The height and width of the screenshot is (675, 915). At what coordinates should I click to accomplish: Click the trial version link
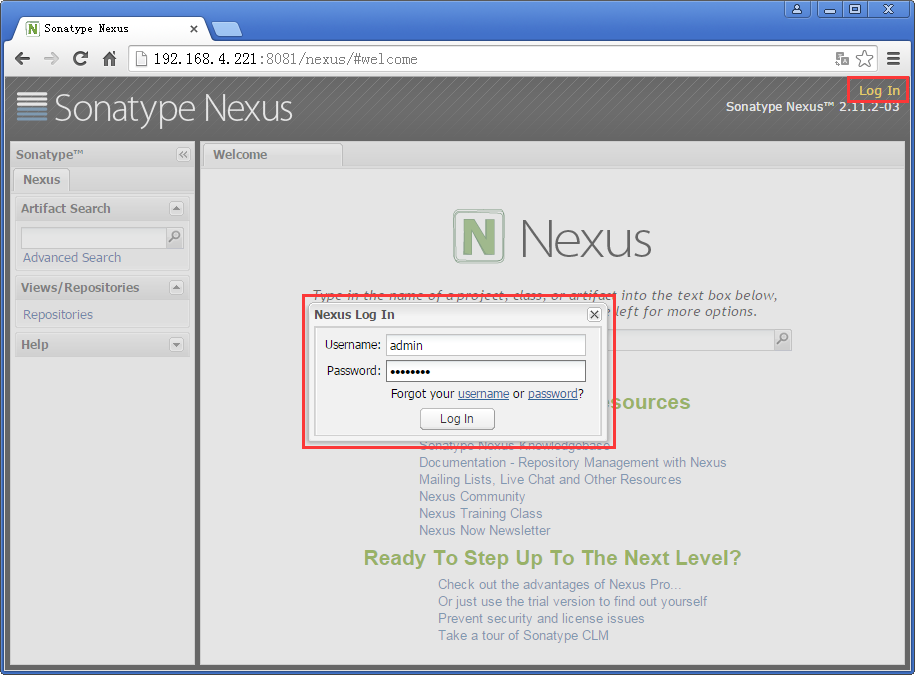[x=572, y=601]
